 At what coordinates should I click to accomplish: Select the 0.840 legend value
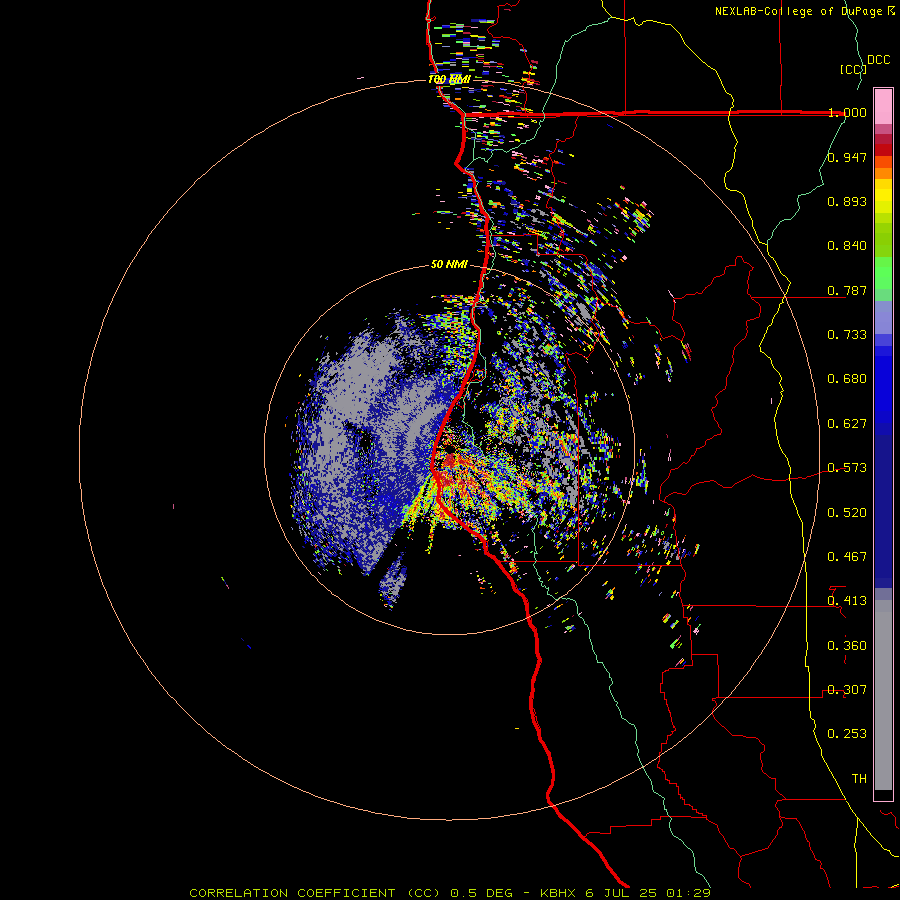click(847, 246)
